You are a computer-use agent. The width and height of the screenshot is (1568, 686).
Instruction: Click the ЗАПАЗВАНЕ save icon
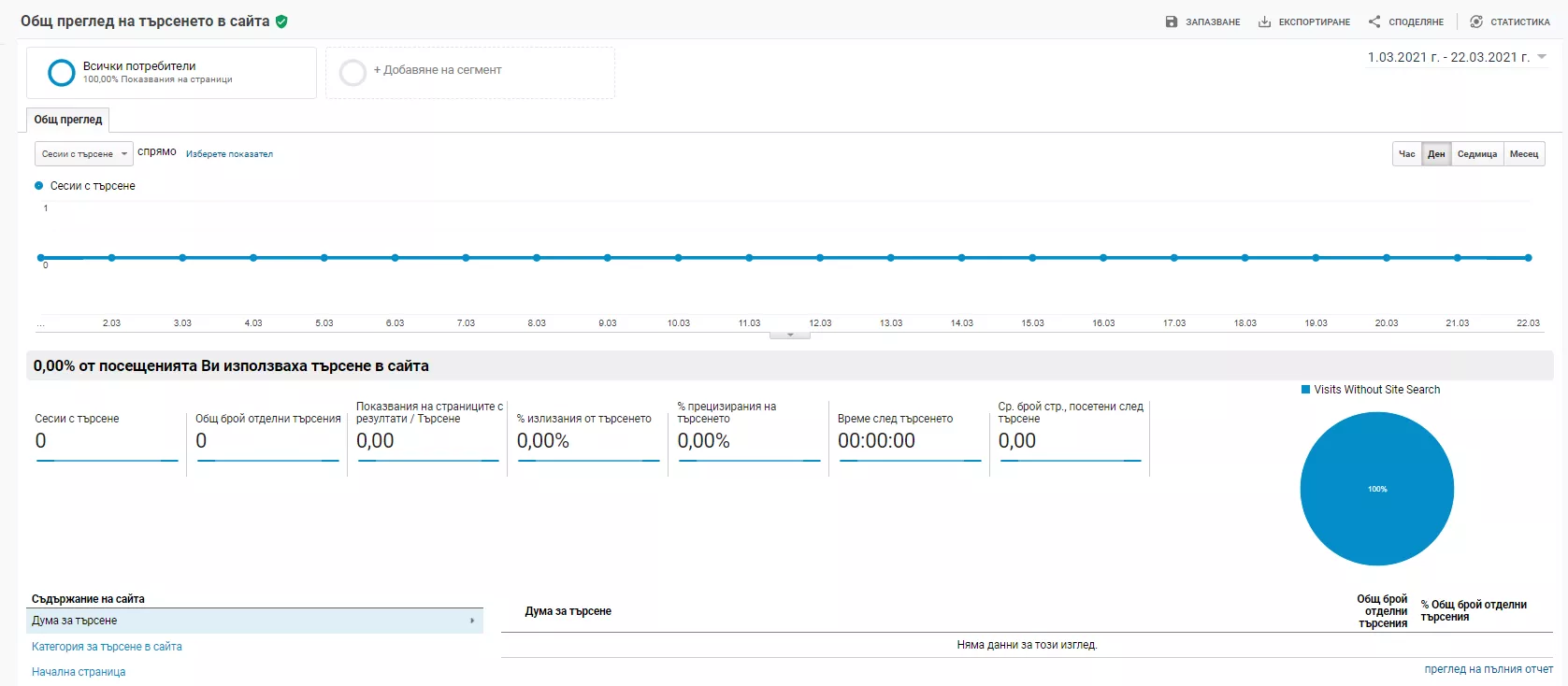click(1172, 21)
